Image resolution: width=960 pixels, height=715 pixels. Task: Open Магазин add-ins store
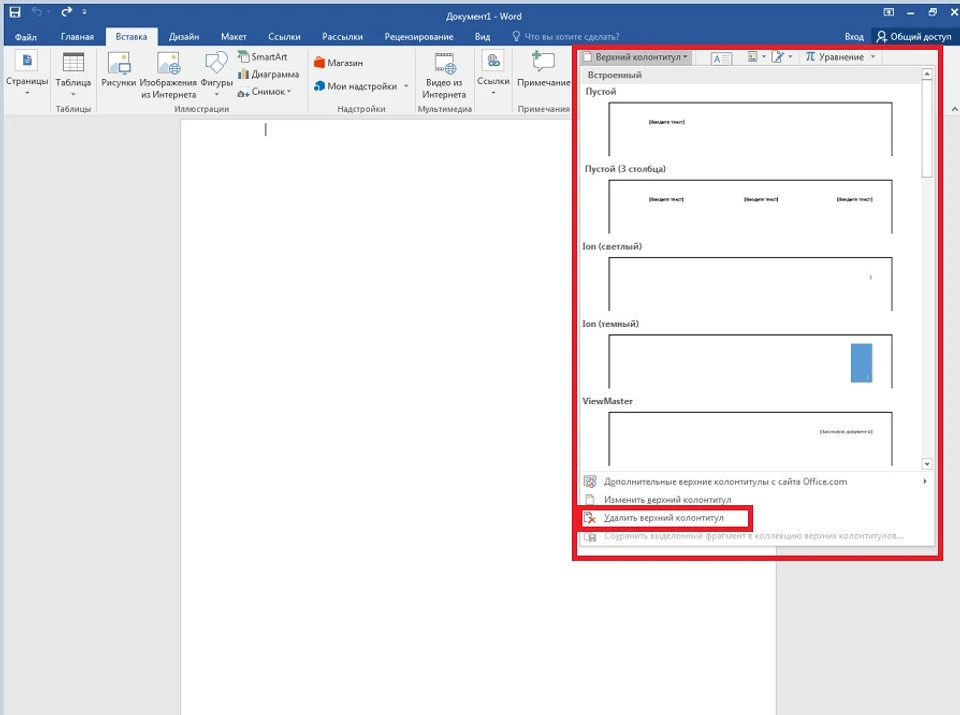338,63
